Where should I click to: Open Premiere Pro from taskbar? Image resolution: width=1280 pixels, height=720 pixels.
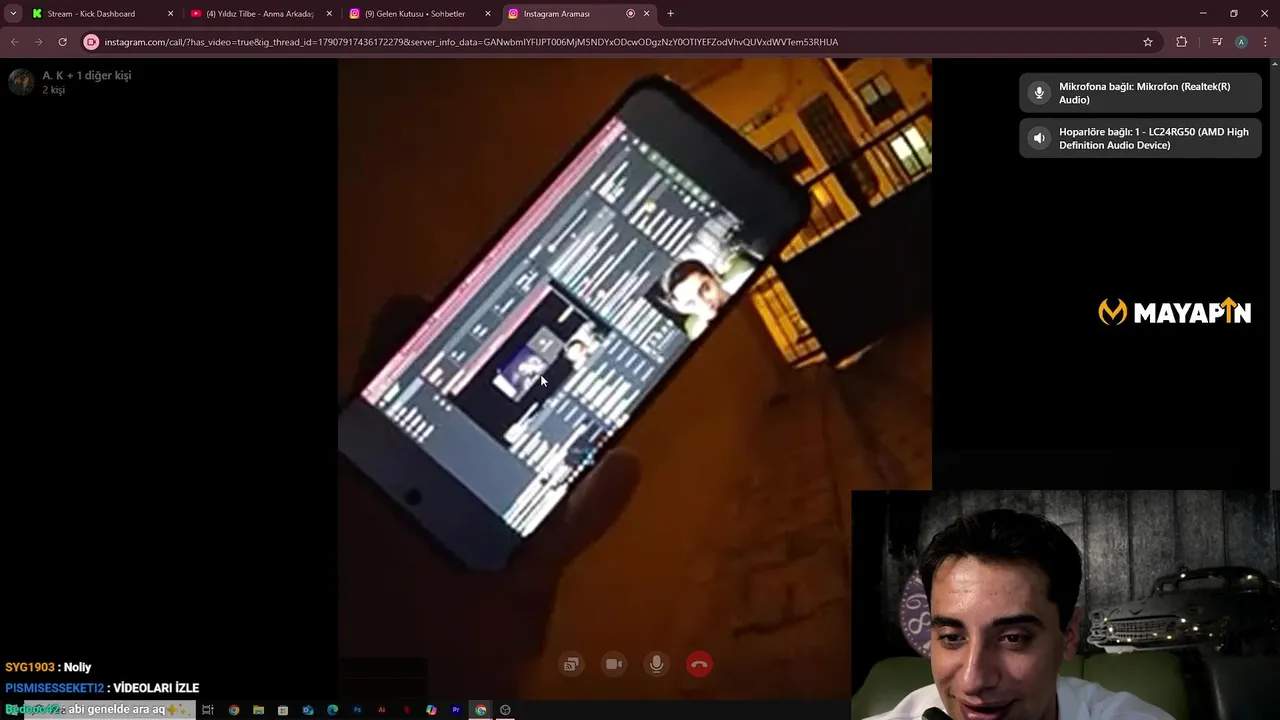(x=456, y=710)
